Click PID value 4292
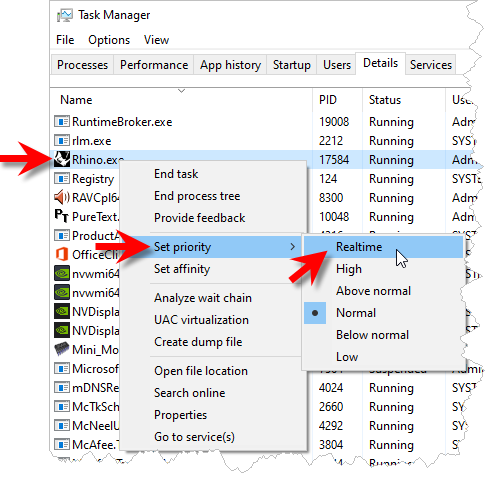 [x=331, y=426]
